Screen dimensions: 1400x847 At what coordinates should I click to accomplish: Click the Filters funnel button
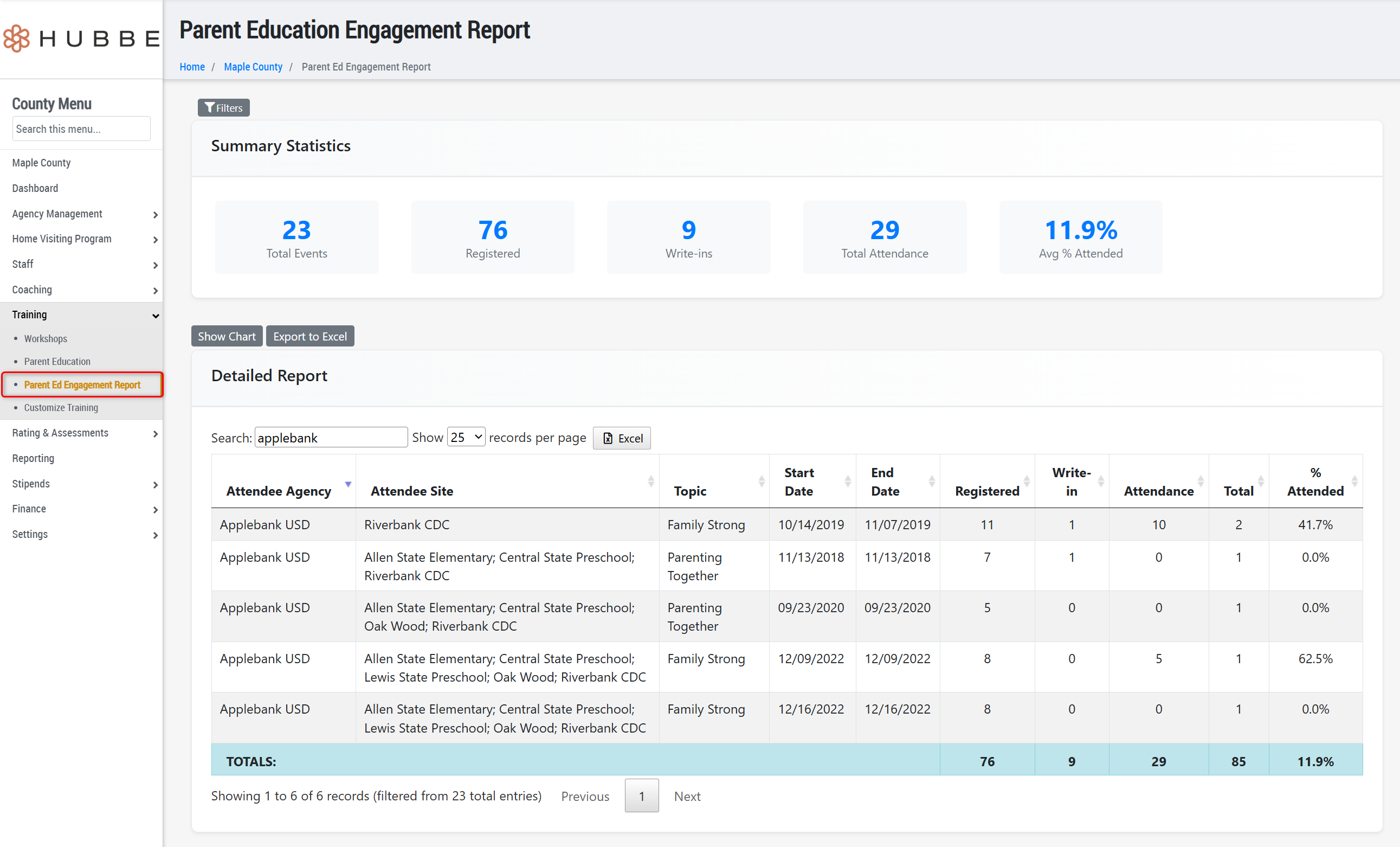point(223,107)
